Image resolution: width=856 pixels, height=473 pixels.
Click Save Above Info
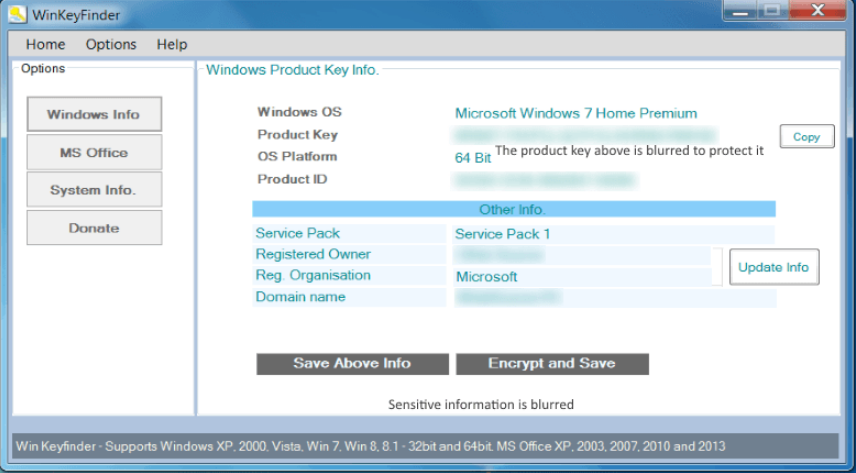(x=353, y=364)
